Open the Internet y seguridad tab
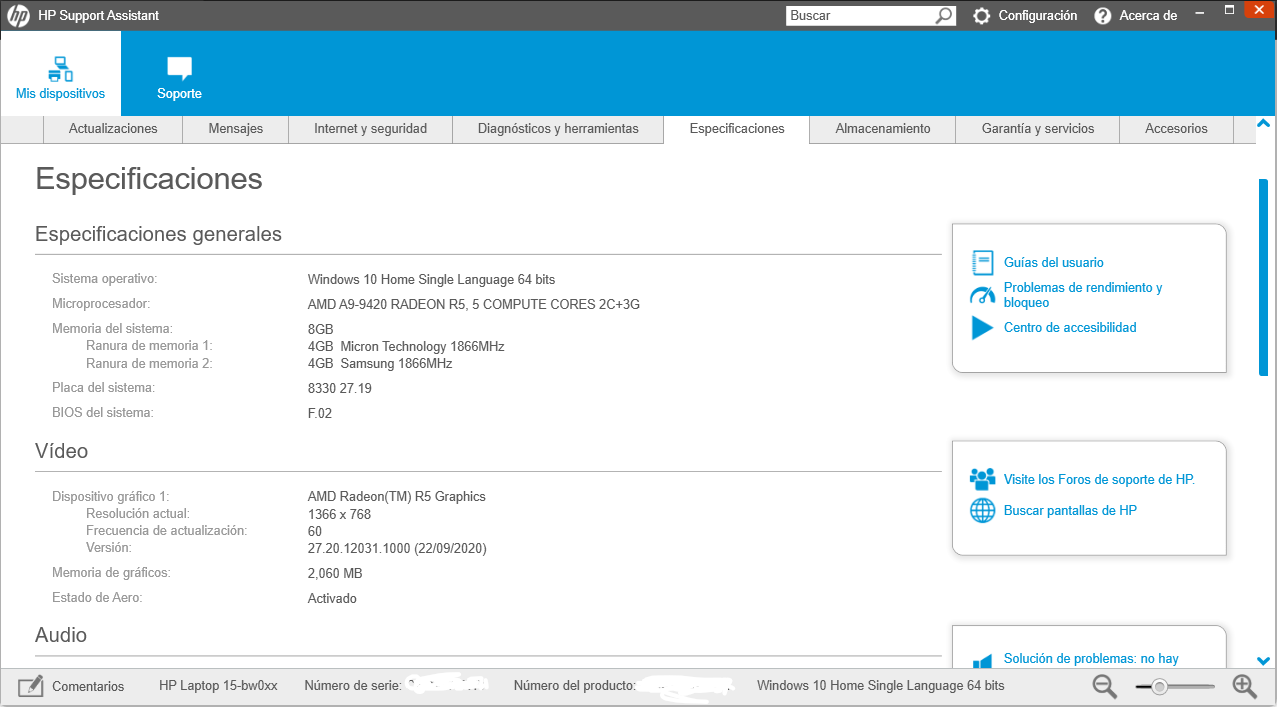This screenshot has height=707, width=1277. point(370,129)
